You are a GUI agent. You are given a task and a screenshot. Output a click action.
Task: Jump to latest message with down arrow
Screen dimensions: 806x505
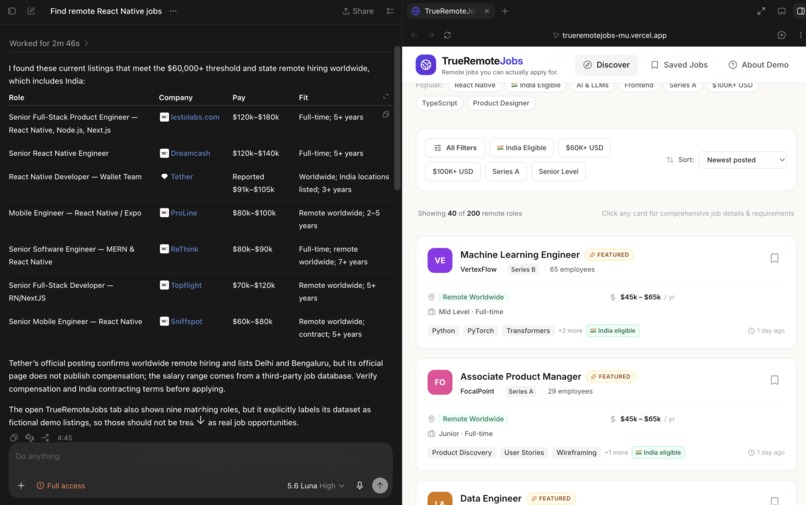200,420
